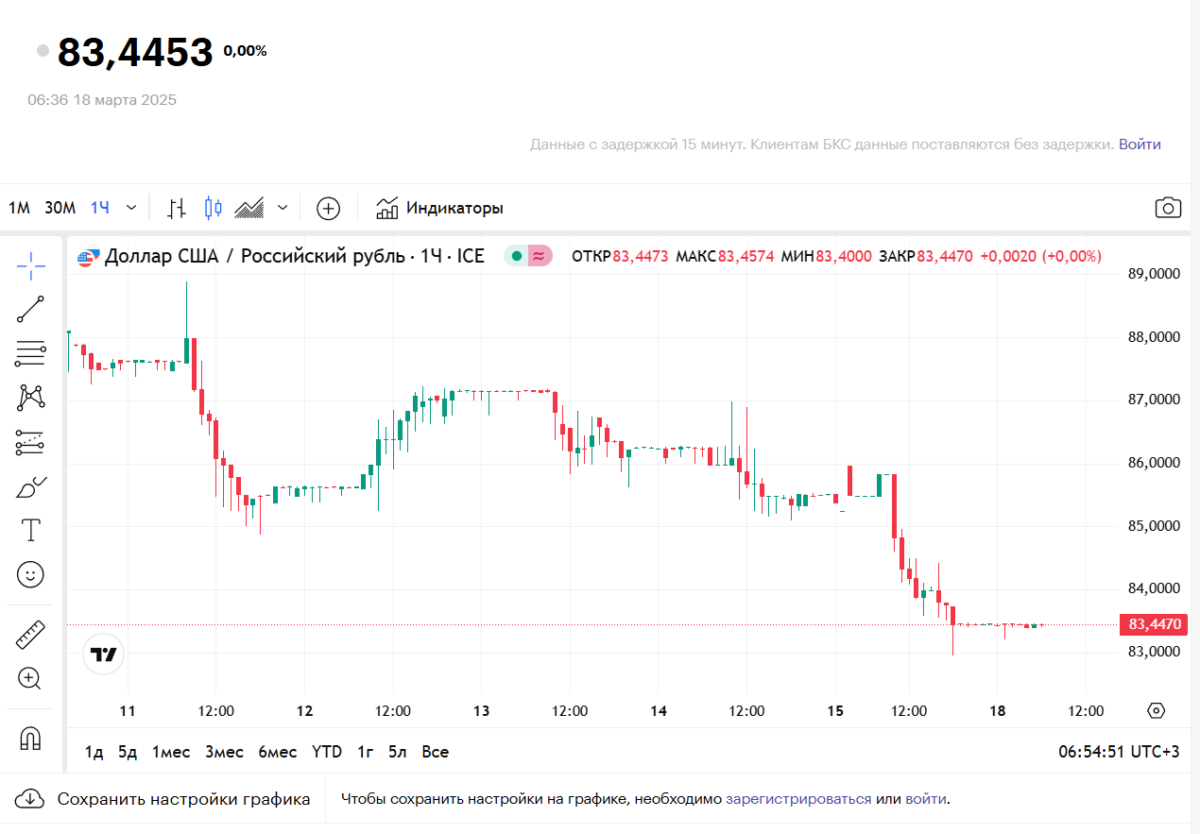The width and height of the screenshot is (1200, 834).
Task: Select the 1мес date range
Action: [x=170, y=752]
